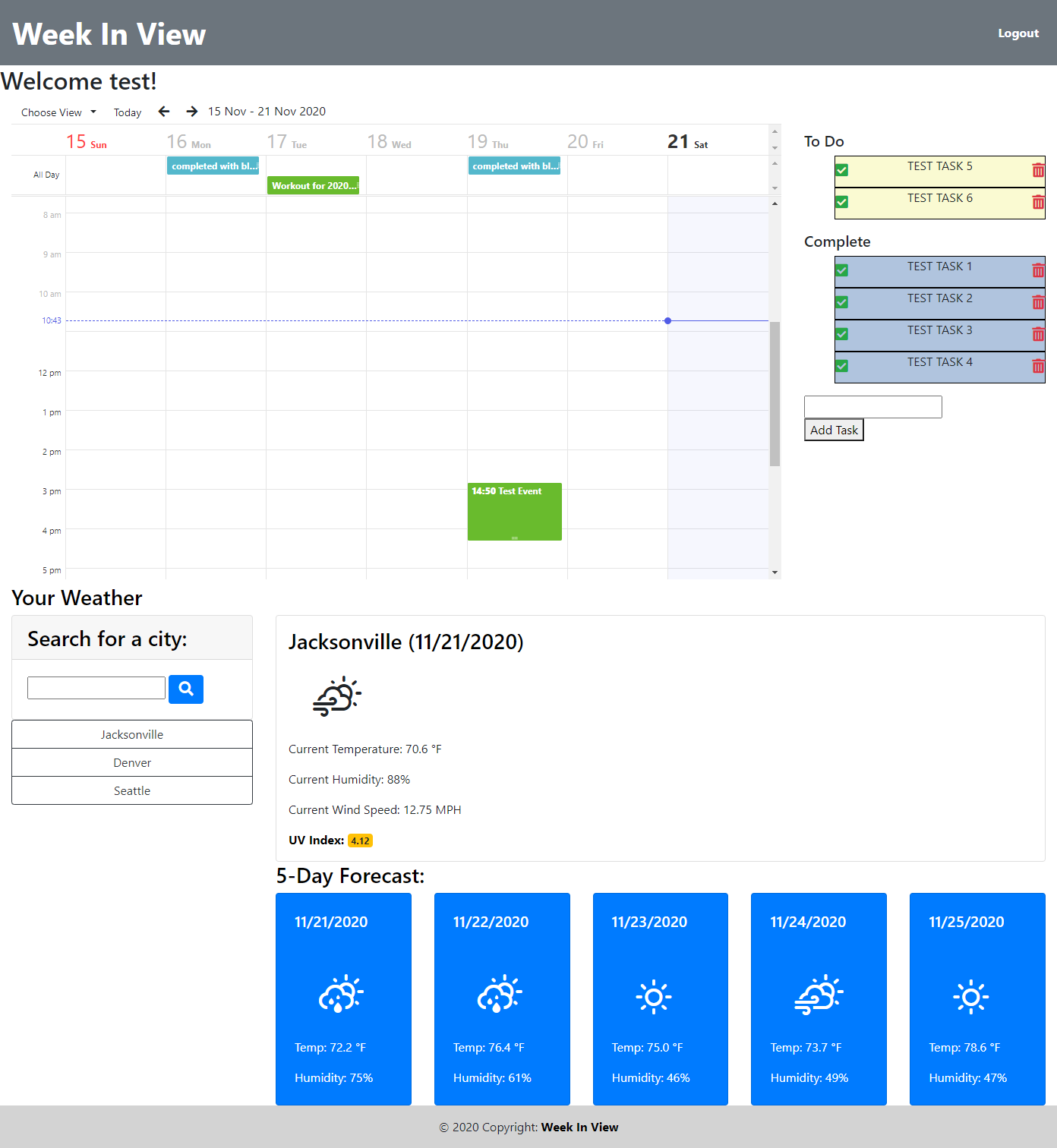Click weather icon on 11/21/2020 forecast card
The height and width of the screenshot is (1148, 1057).
[341, 994]
